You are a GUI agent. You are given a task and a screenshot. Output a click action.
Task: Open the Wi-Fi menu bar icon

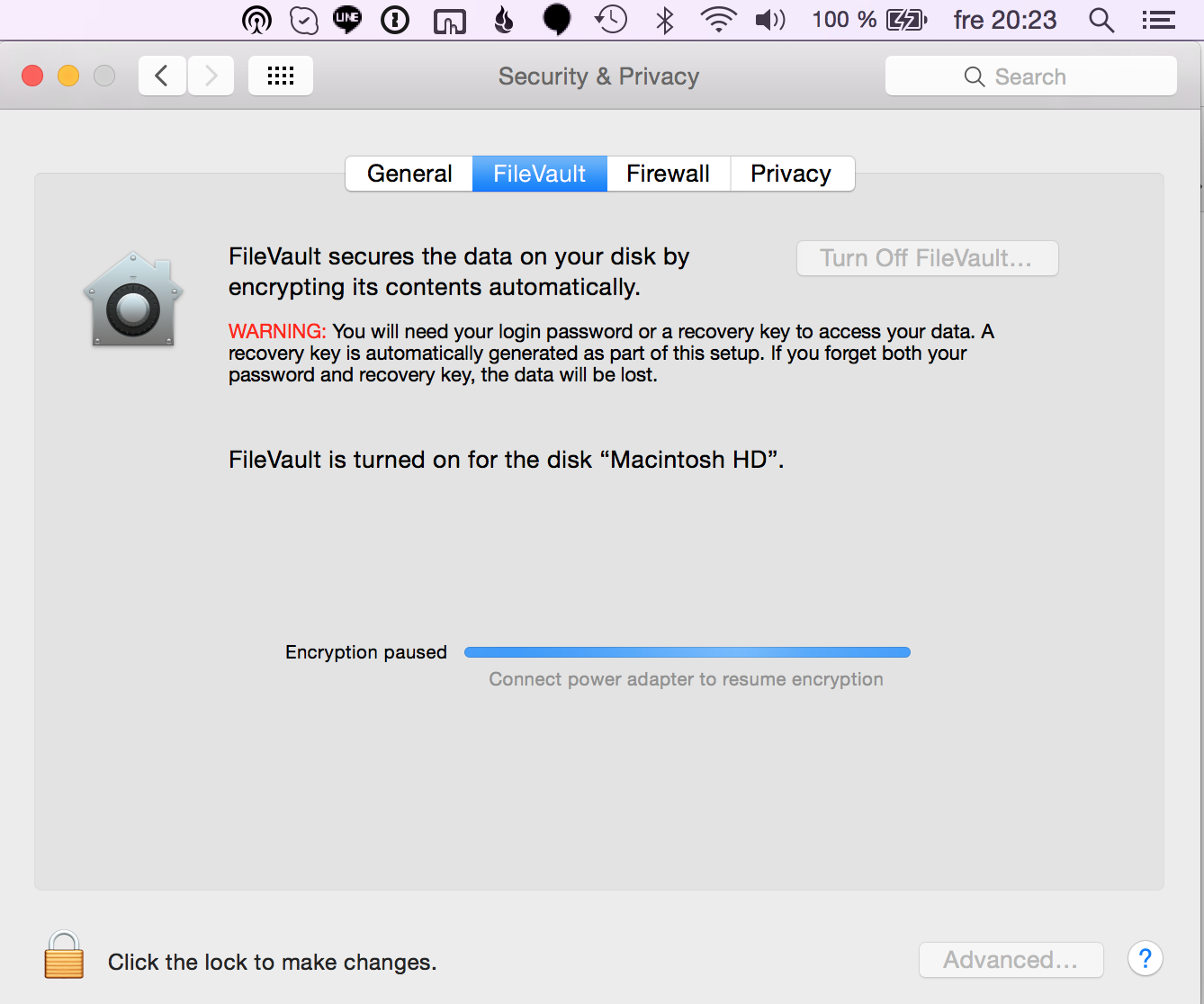tap(718, 20)
